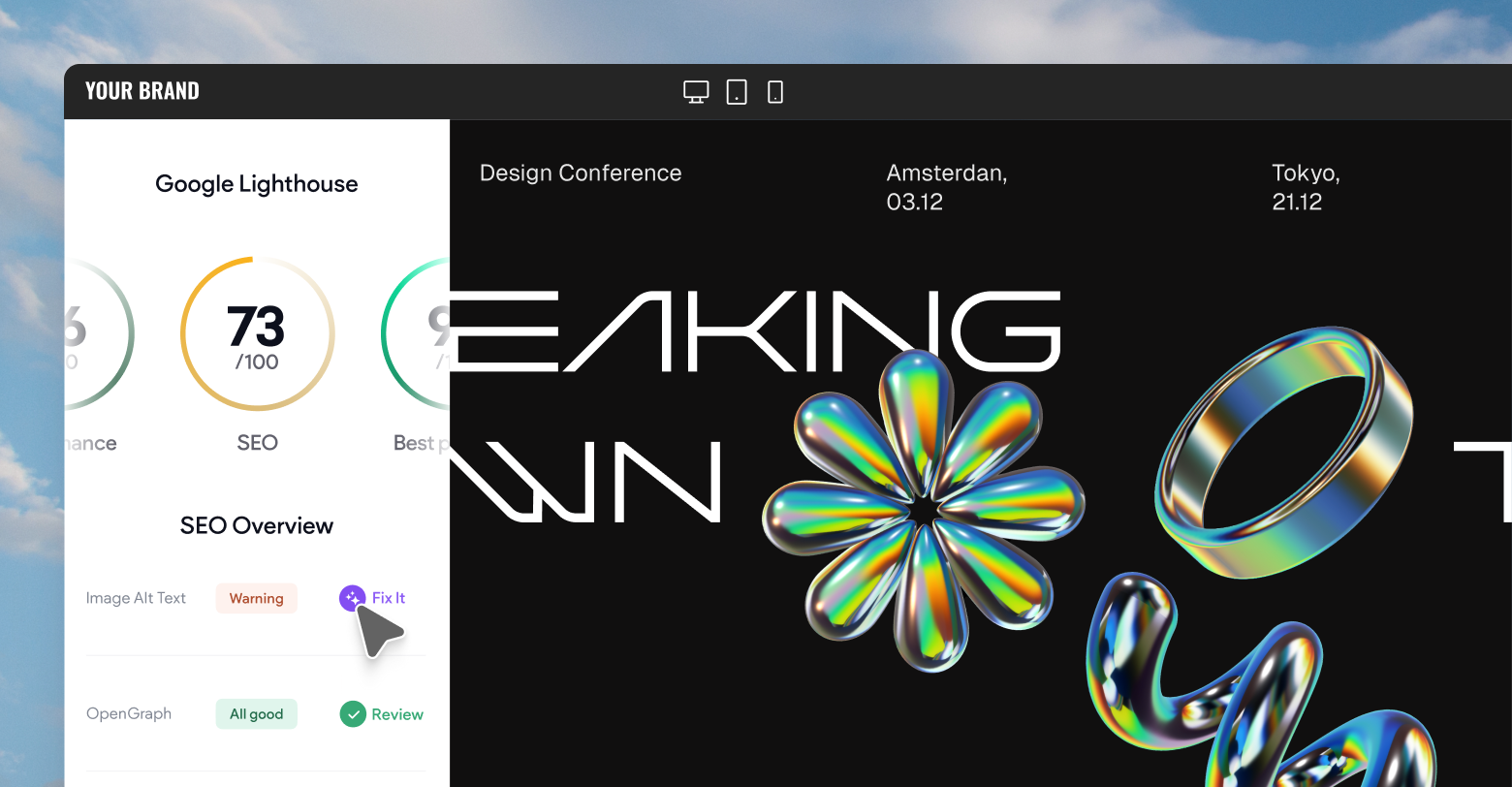Switch to mobile phone preview icon
Image resolution: width=1512 pixels, height=787 pixels.
point(775,92)
